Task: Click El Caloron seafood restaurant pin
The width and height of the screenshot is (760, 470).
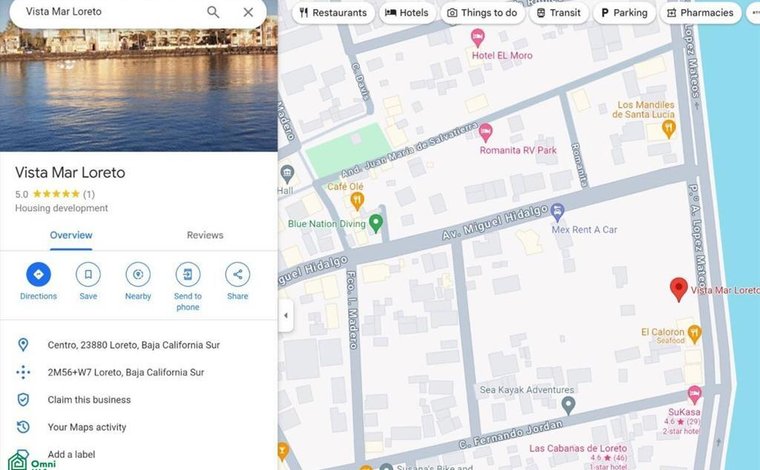Action: (x=695, y=334)
